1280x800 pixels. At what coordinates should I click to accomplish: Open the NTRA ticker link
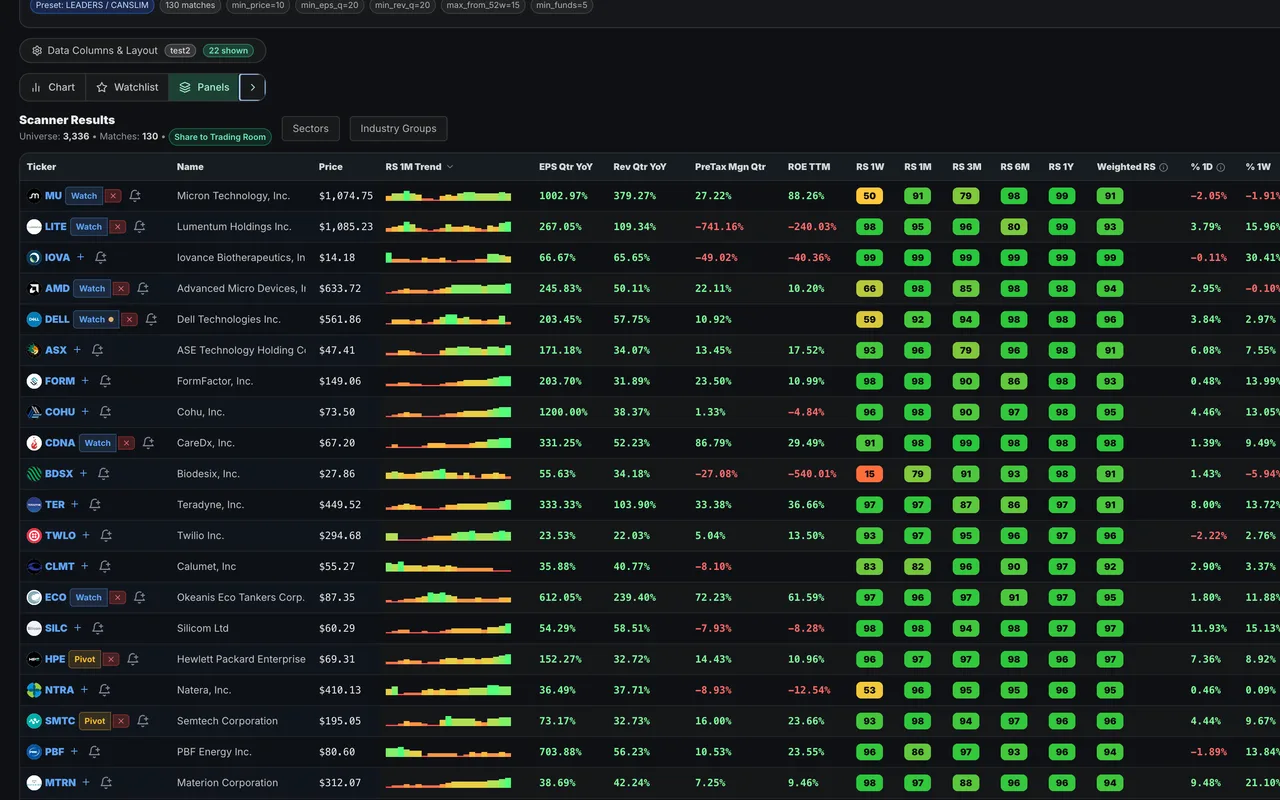59,690
